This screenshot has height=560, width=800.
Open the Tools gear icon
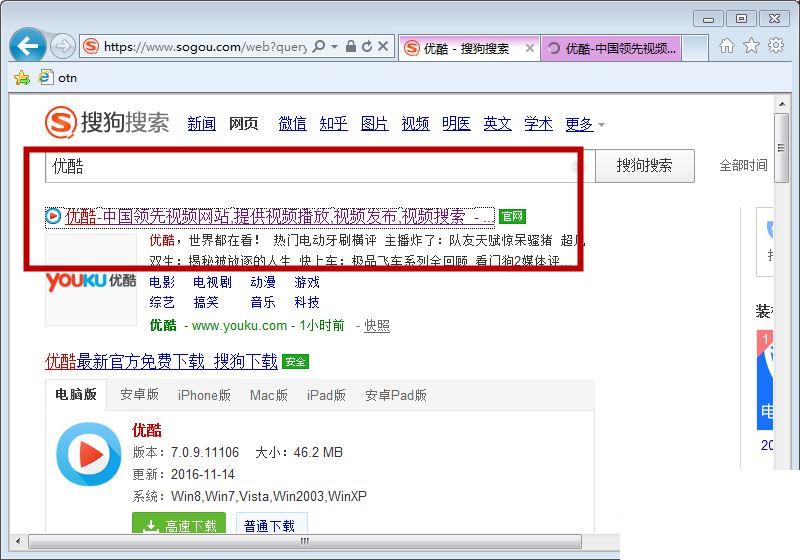[775, 46]
